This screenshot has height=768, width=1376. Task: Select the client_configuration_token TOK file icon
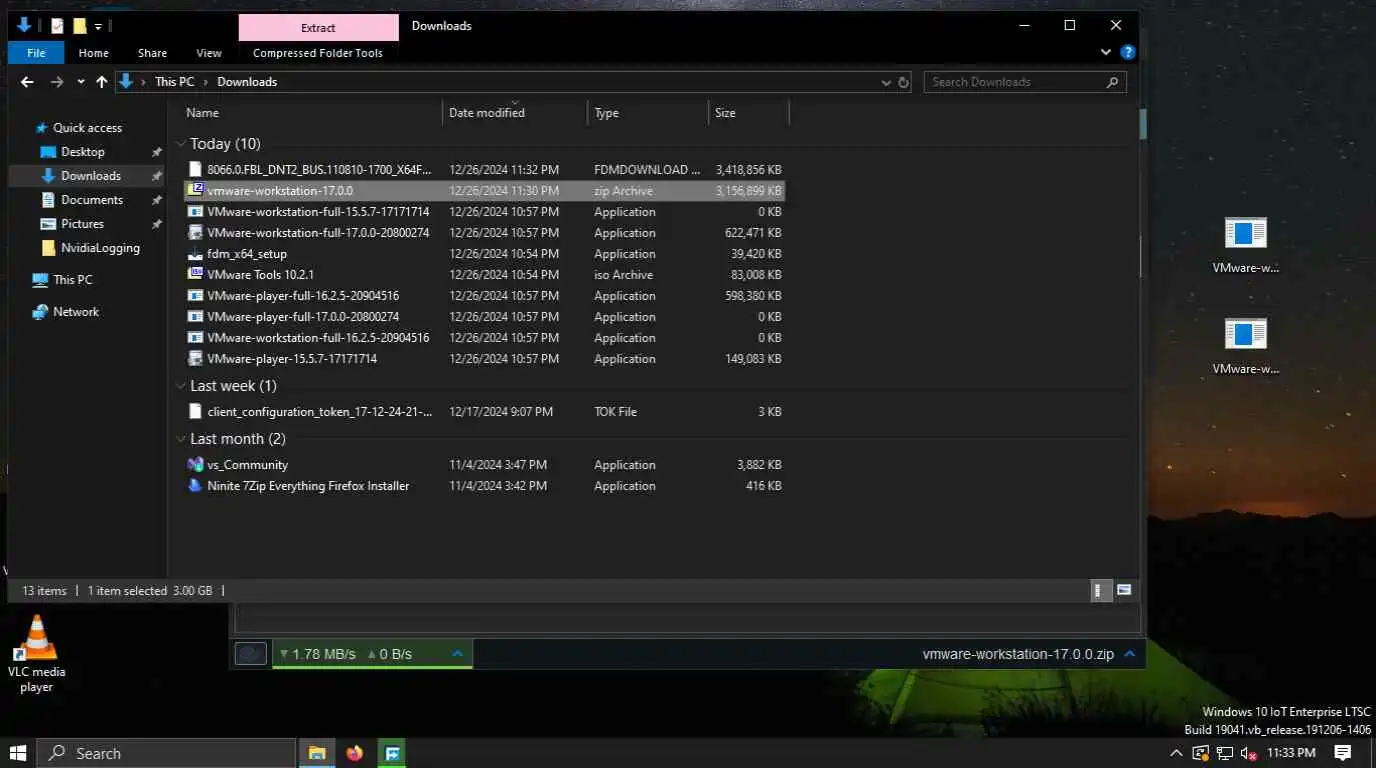pyautogui.click(x=196, y=412)
